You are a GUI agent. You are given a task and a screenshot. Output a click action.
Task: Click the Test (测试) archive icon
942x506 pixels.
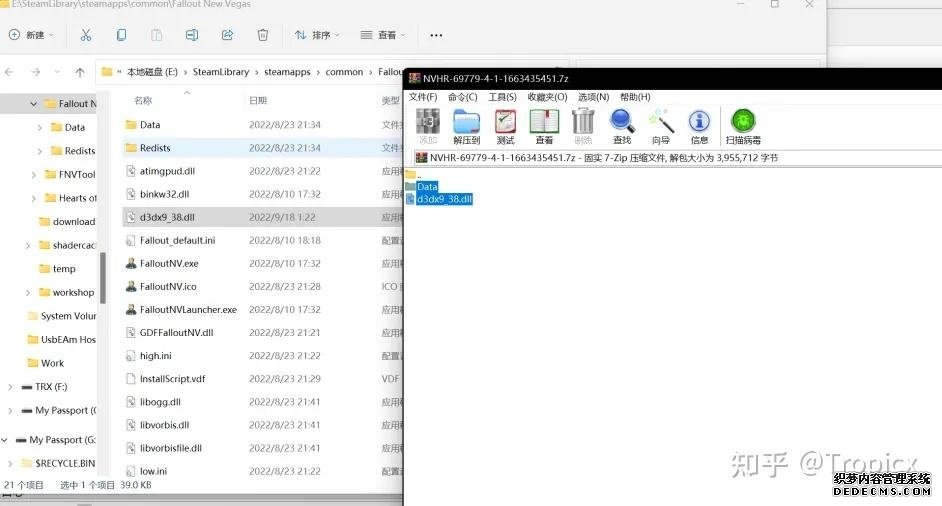tap(505, 127)
